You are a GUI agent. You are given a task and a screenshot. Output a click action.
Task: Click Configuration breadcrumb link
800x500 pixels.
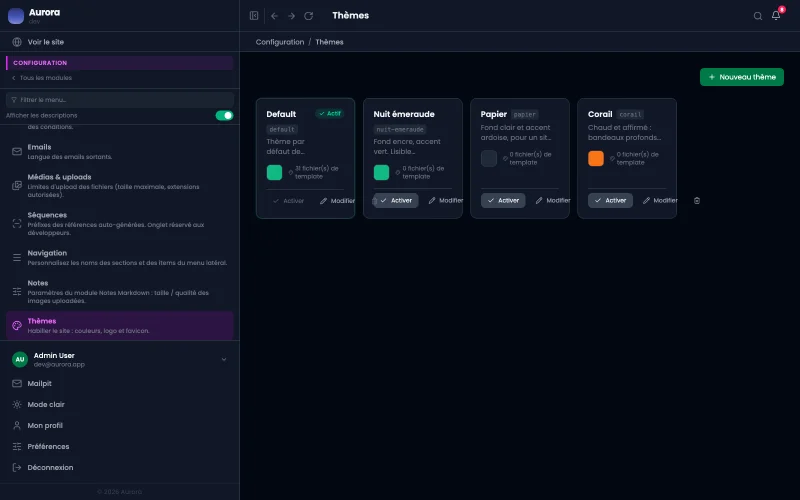[280, 42]
